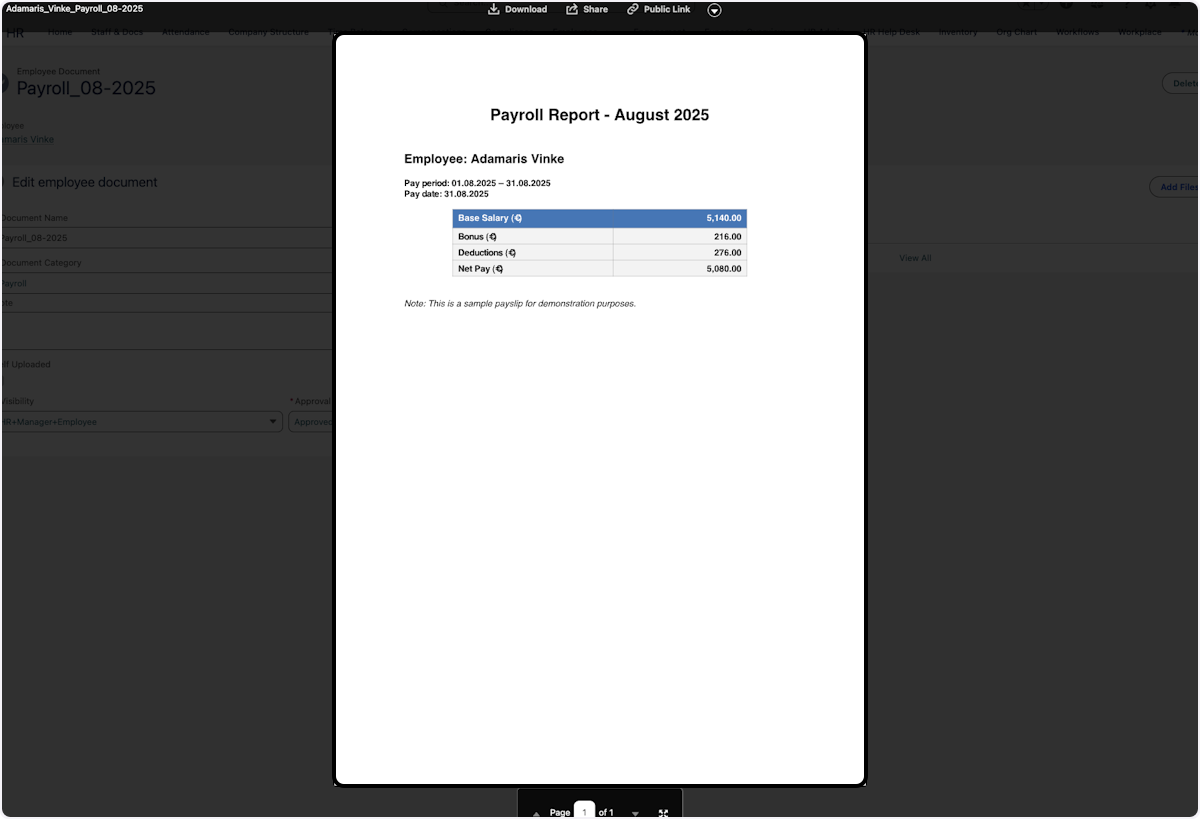Viewport: 1200px width, 819px height.
Task: Click the page number input box
Action: [x=585, y=811]
